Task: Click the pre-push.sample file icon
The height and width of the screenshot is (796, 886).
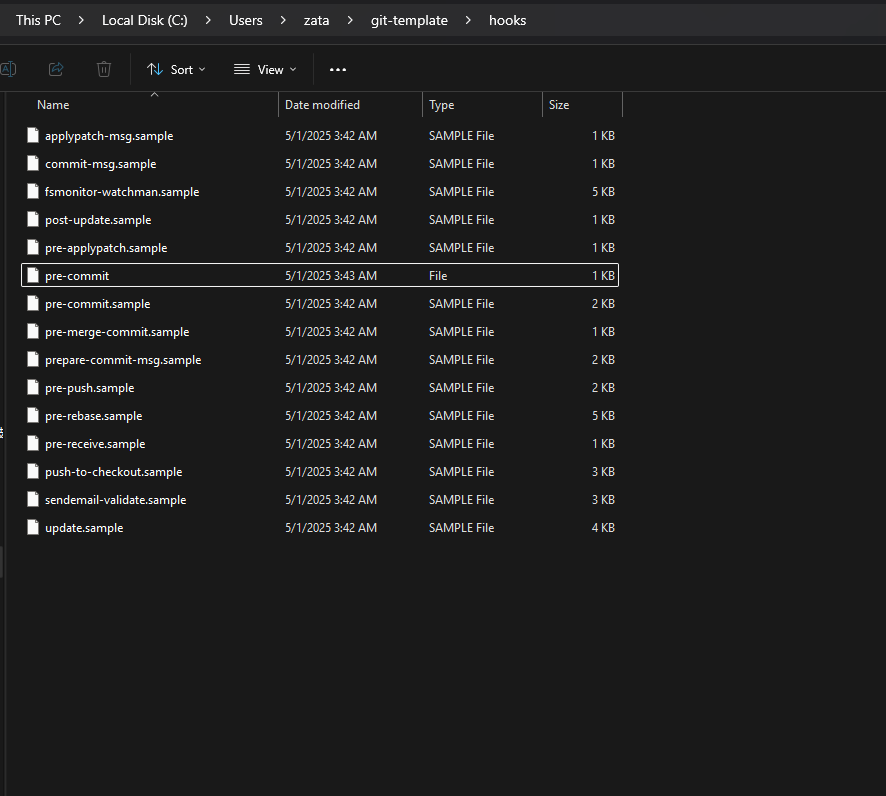Action: point(33,387)
